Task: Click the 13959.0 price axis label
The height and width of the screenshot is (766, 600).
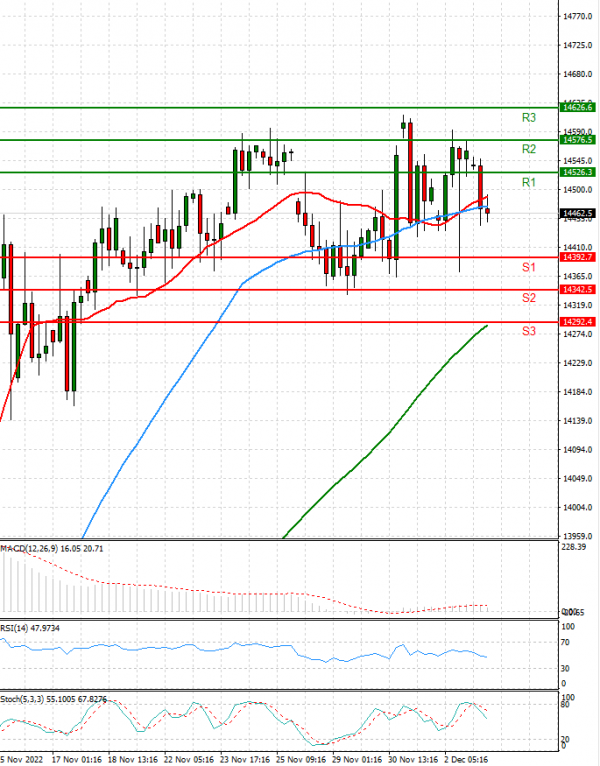Action: coord(578,536)
